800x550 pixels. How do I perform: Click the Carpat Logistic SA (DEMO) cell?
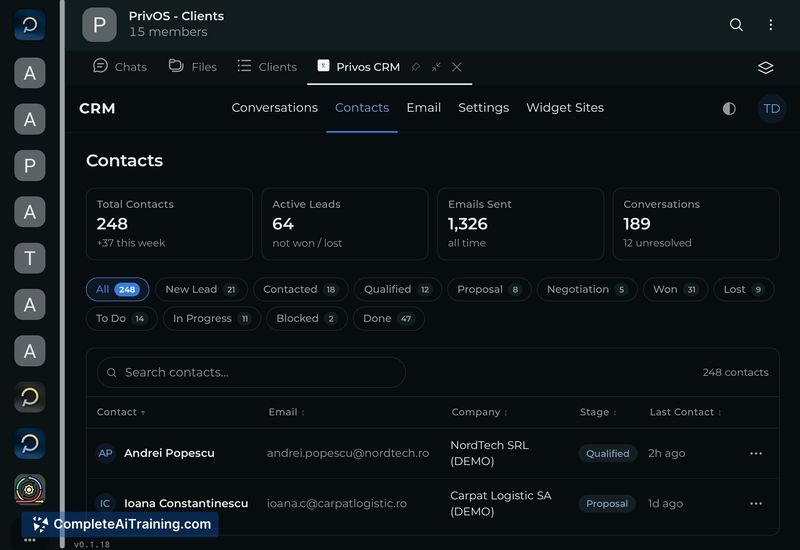(x=501, y=503)
